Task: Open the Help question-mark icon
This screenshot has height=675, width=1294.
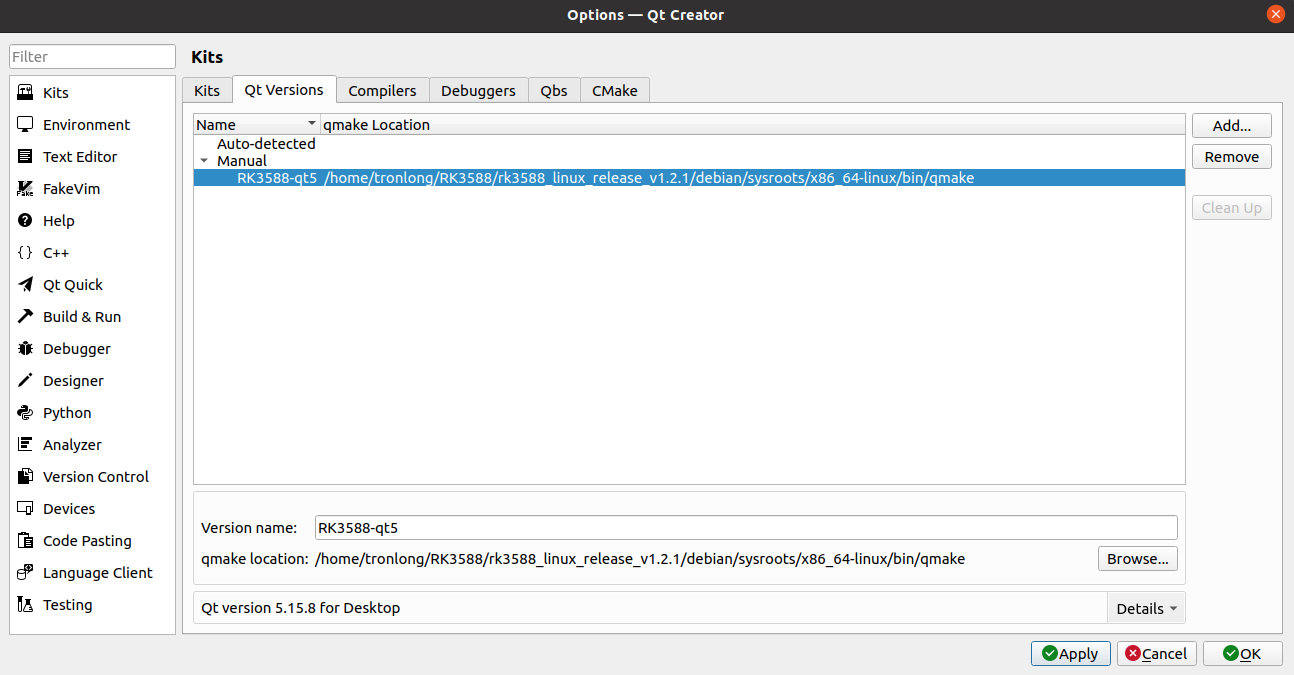Action: point(25,220)
